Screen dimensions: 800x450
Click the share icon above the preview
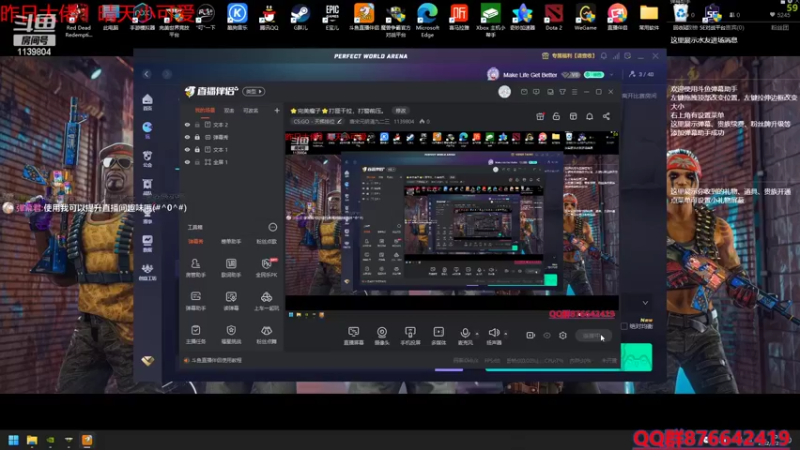coord(606,116)
